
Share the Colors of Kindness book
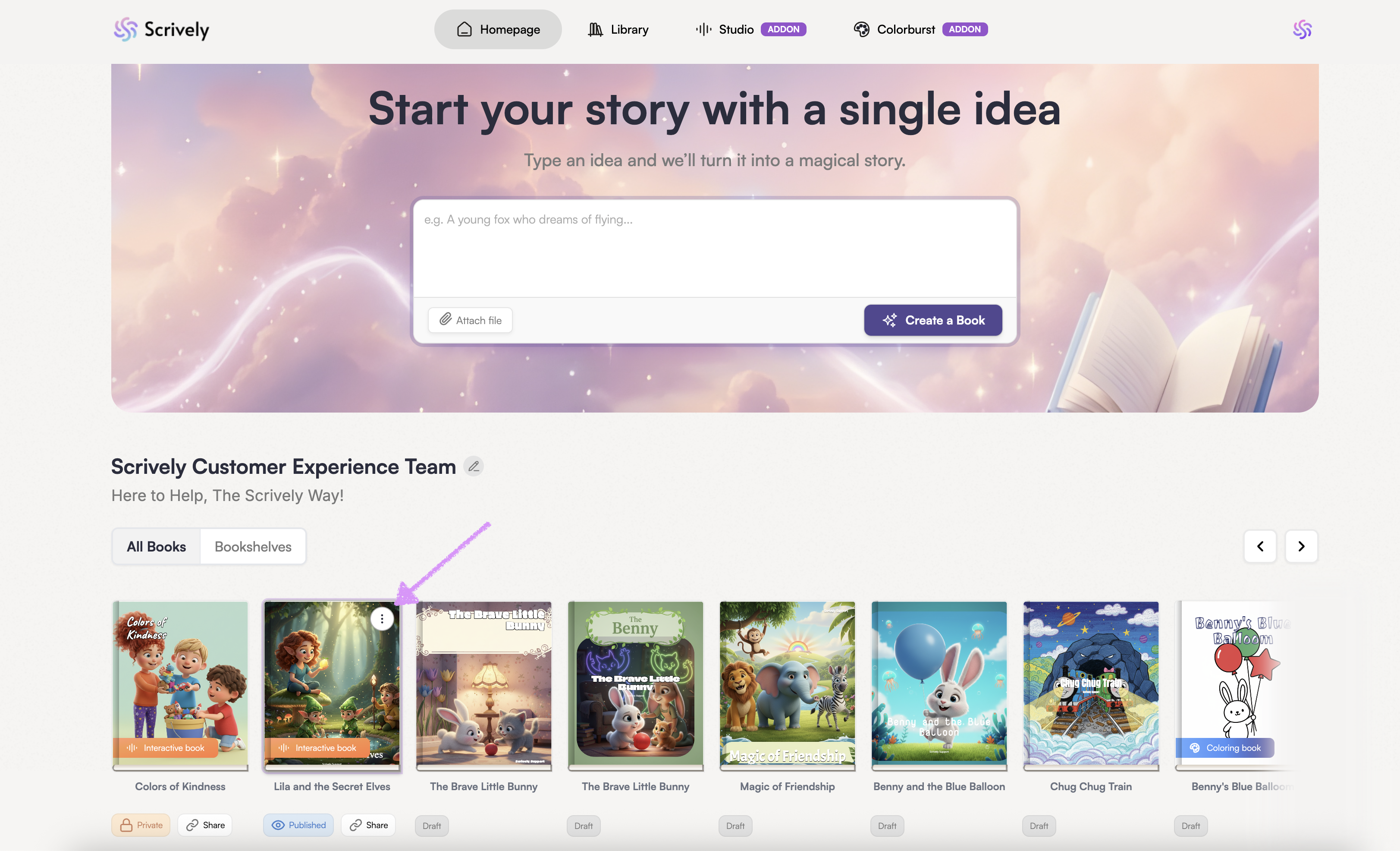click(205, 825)
